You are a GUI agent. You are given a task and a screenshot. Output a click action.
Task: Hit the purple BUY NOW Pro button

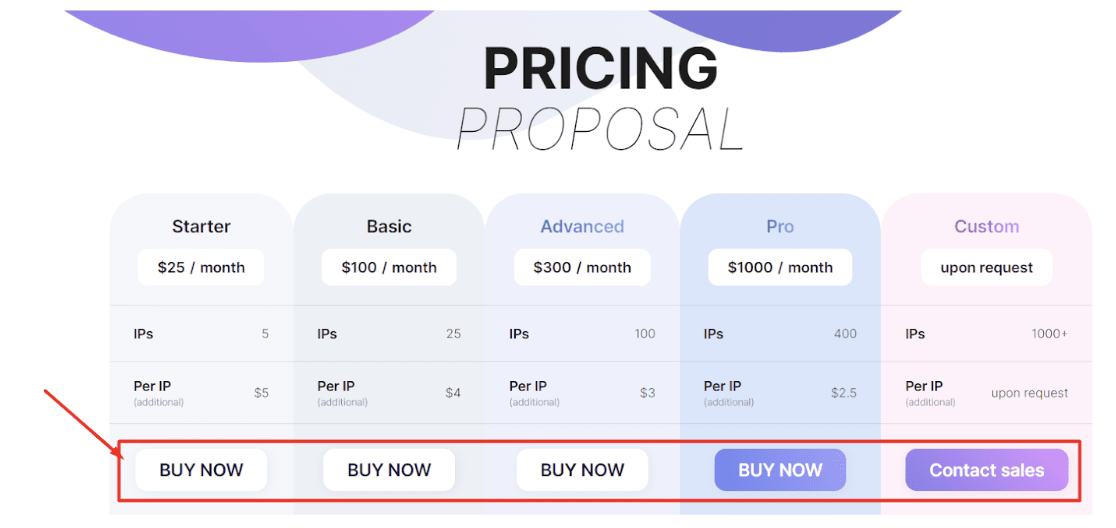point(780,470)
